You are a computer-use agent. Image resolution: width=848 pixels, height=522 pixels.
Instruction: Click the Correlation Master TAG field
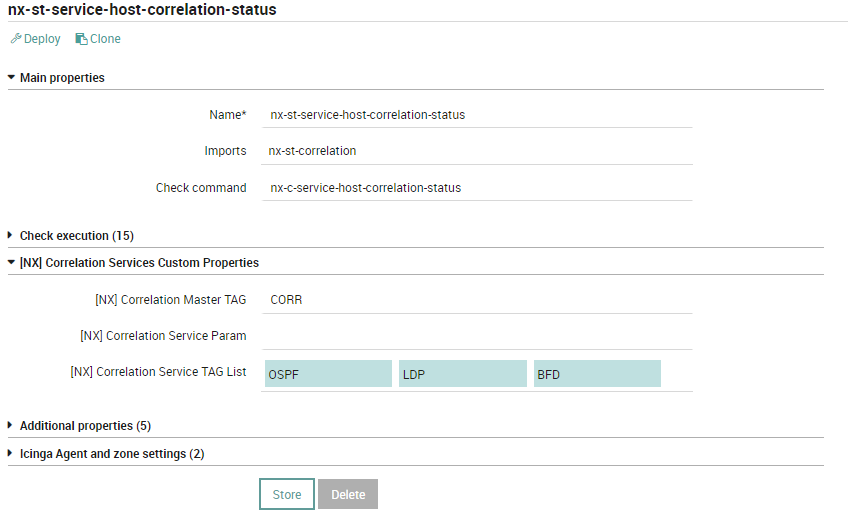tap(477, 300)
